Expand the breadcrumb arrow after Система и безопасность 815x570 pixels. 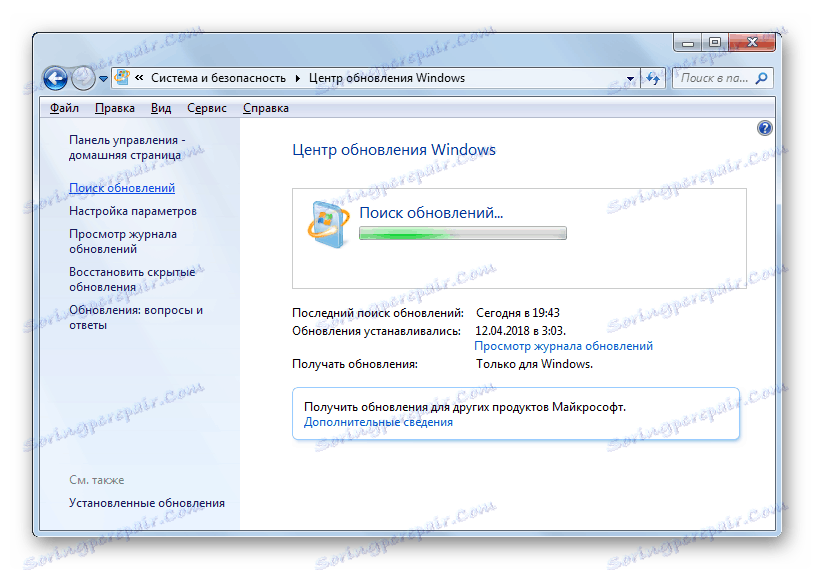pyautogui.click(x=298, y=78)
